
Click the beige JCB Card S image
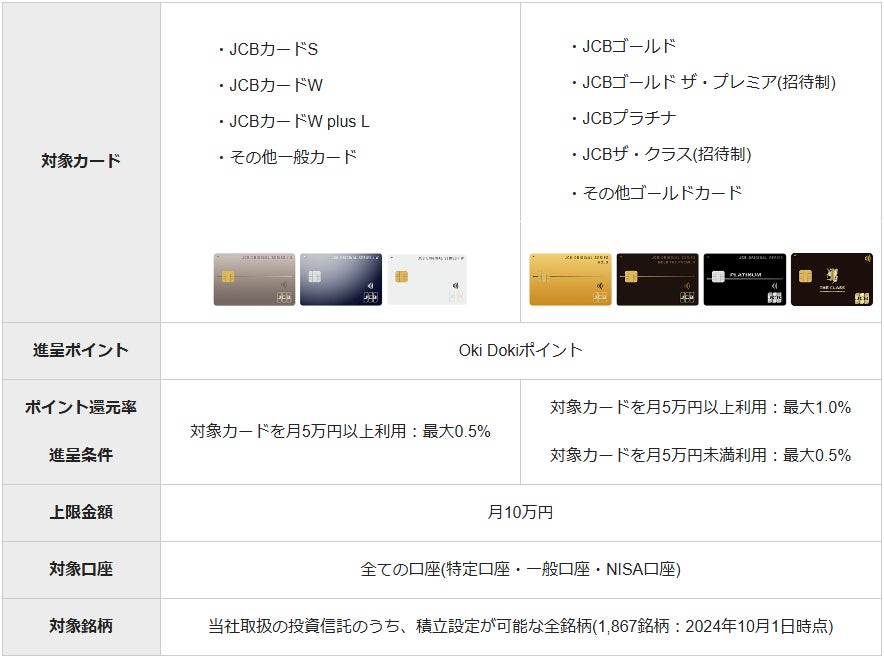(x=254, y=279)
